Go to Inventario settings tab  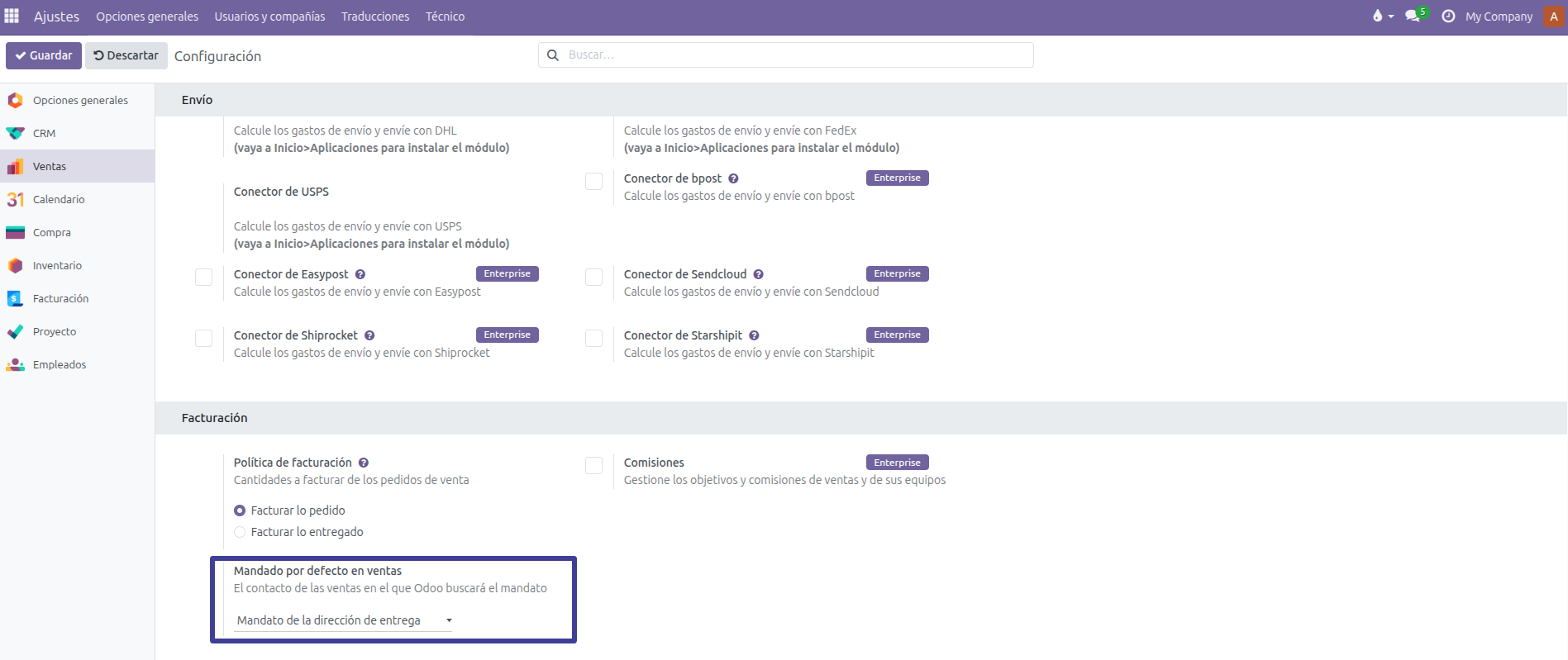[x=57, y=265]
